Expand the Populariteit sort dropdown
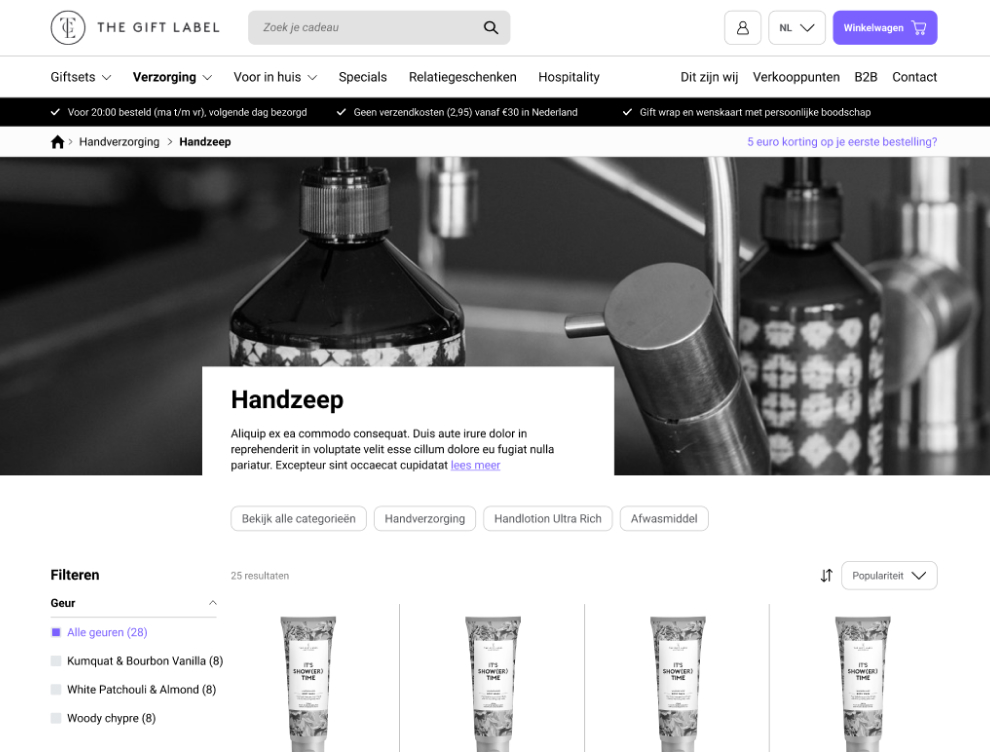The width and height of the screenshot is (990, 752). (x=888, y=576)
